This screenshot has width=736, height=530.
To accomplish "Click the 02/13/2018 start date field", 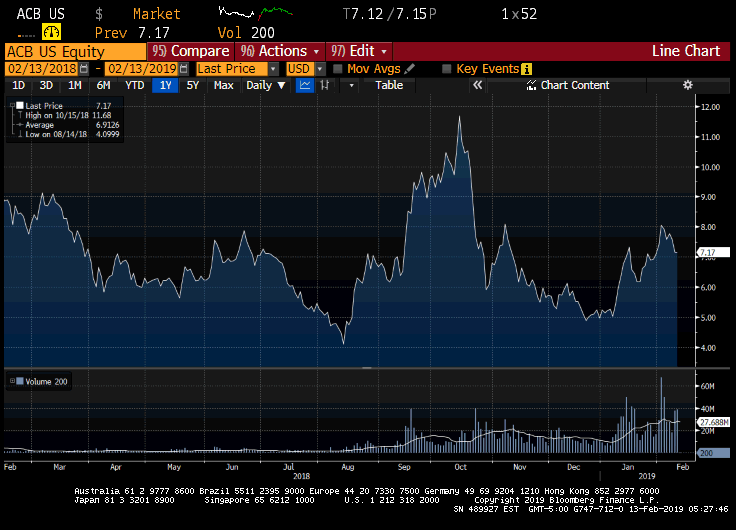I will tap(42, 69).
